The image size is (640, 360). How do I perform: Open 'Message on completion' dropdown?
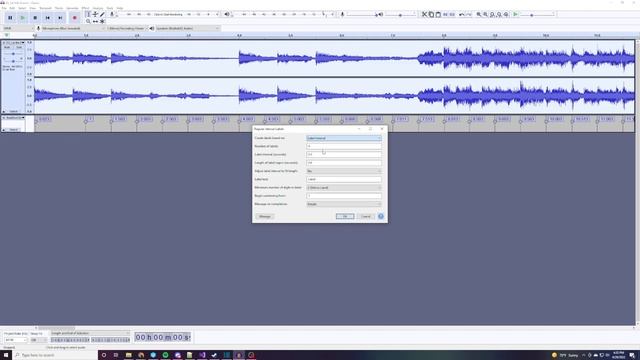point(344,204)
